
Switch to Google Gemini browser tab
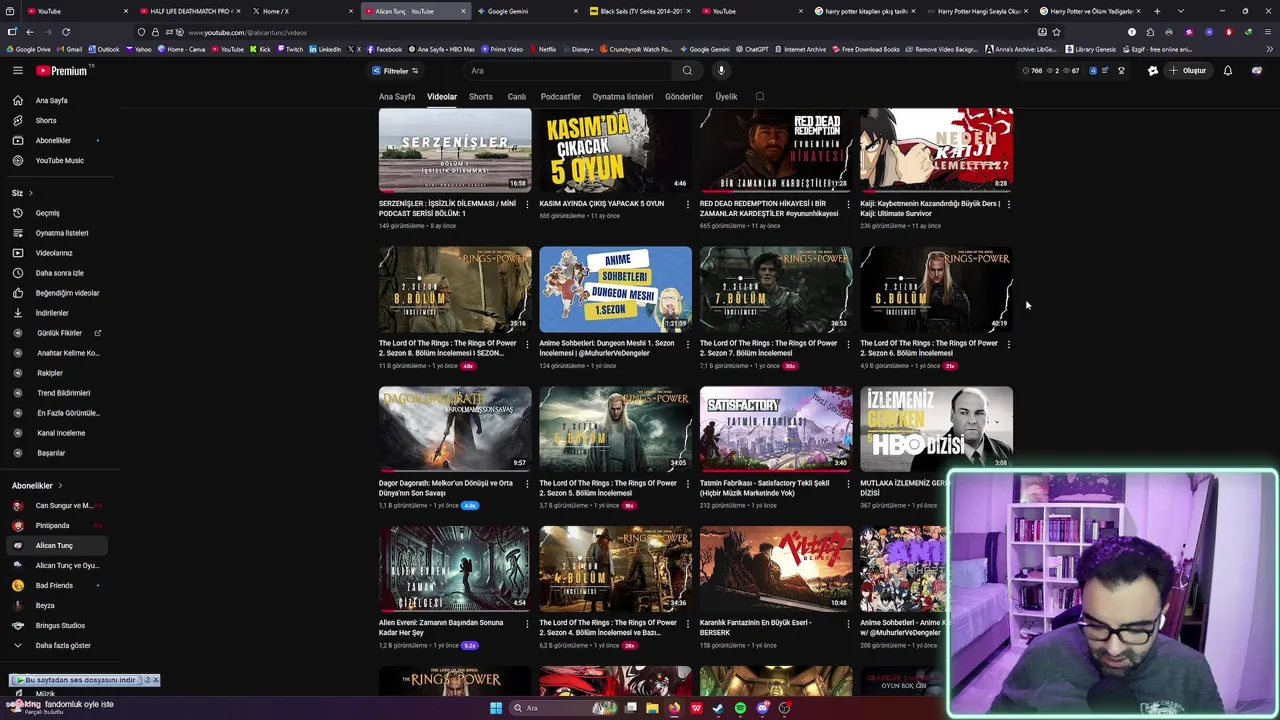pos(528,11)
